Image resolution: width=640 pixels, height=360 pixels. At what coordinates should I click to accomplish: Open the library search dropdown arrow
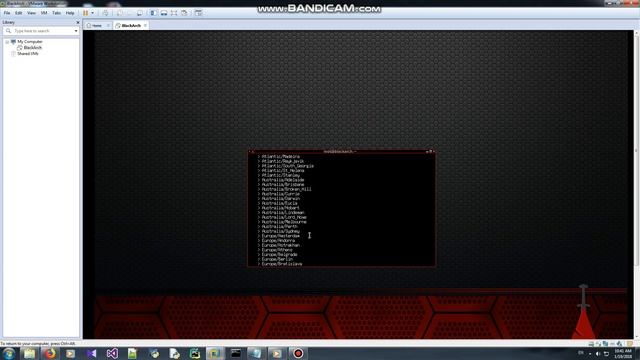coord(76,31)
